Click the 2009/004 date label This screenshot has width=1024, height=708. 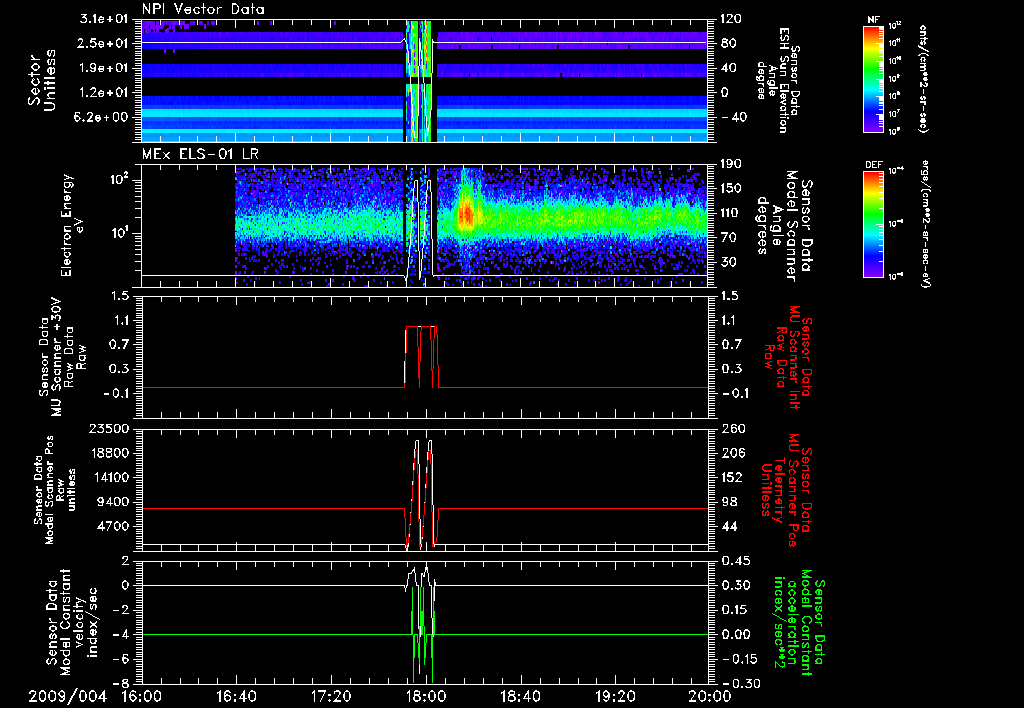coord(67,696)
